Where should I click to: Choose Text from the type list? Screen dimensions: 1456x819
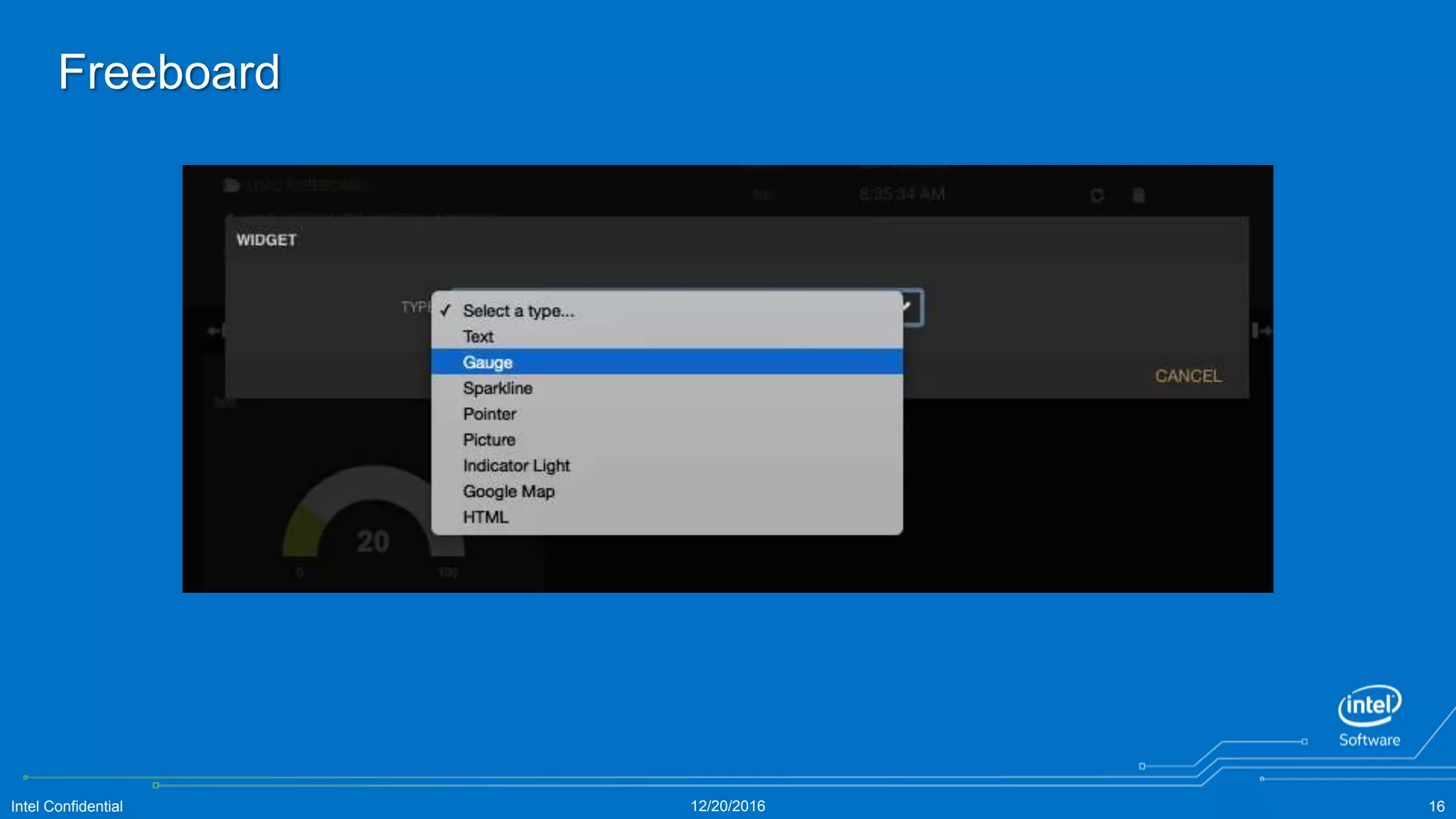pos(667,337)
